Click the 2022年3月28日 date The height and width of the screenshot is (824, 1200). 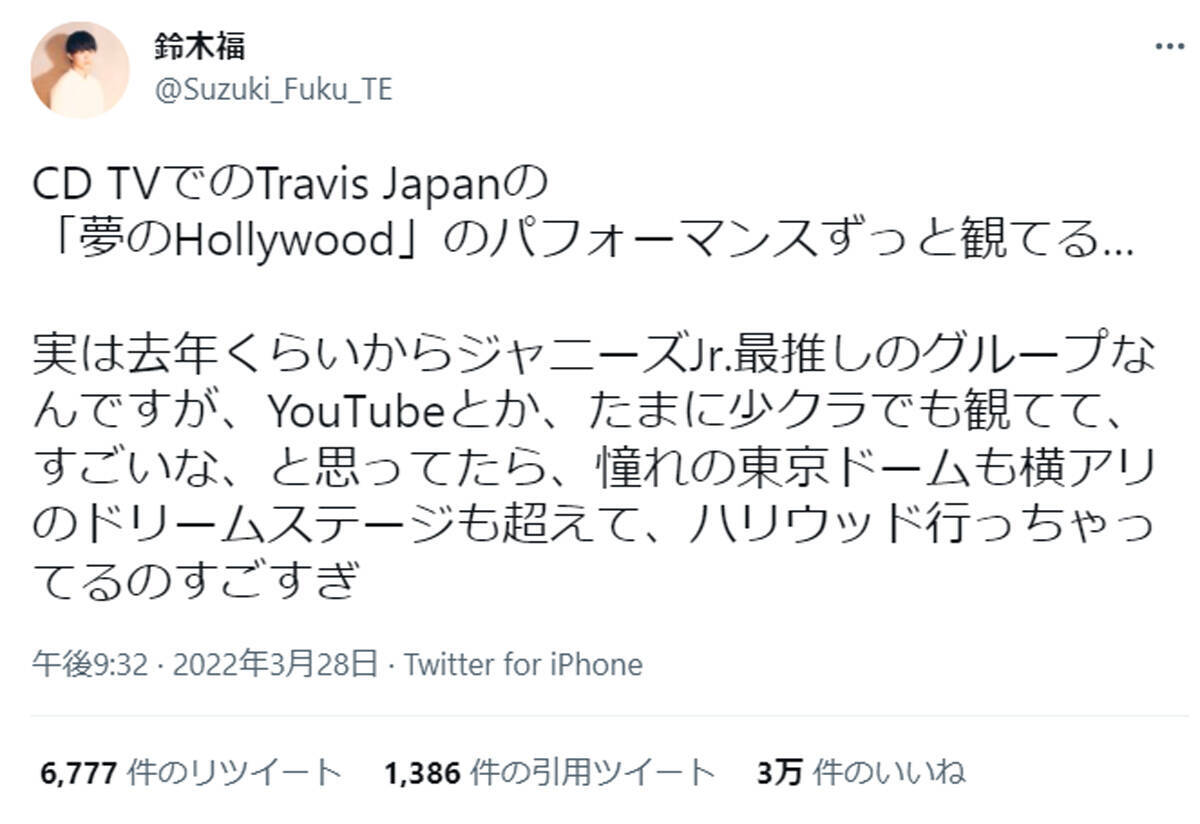[275, 665]
